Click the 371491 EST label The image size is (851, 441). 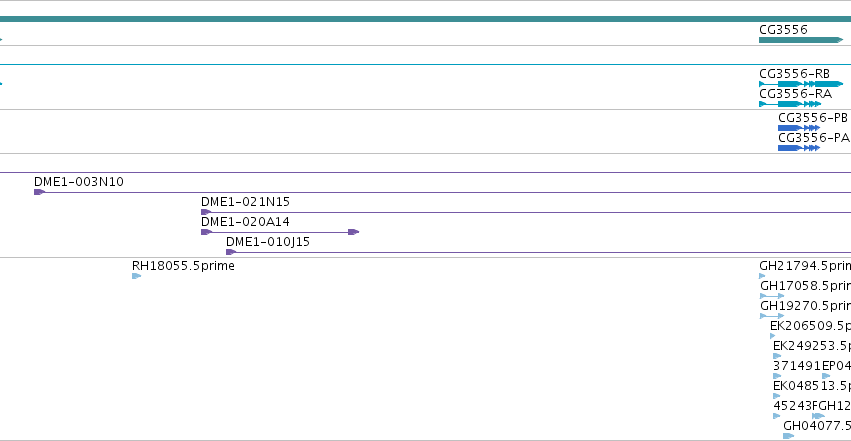797,366
